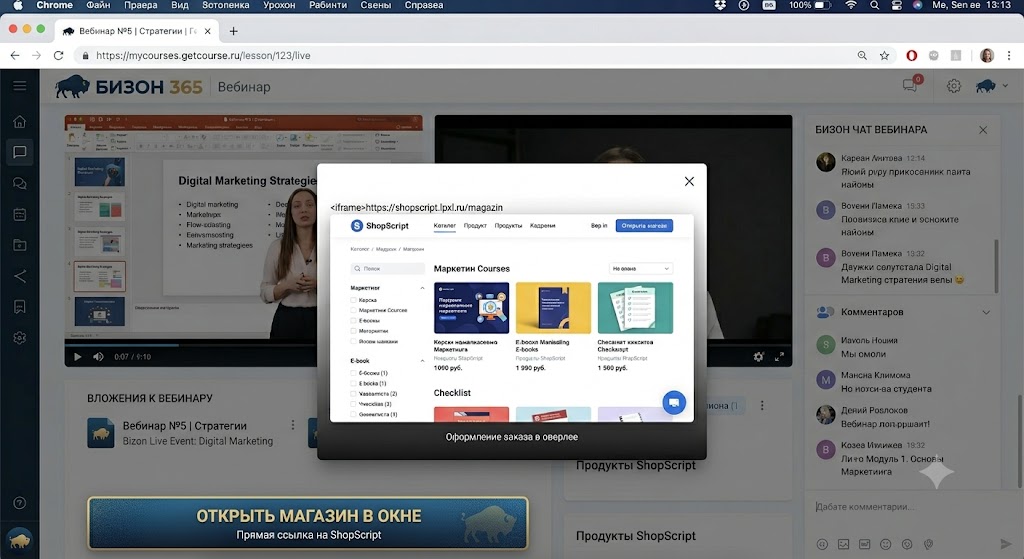Open options for Вебинар №5 attachment
1024x559 pixels.
(293, 425)
